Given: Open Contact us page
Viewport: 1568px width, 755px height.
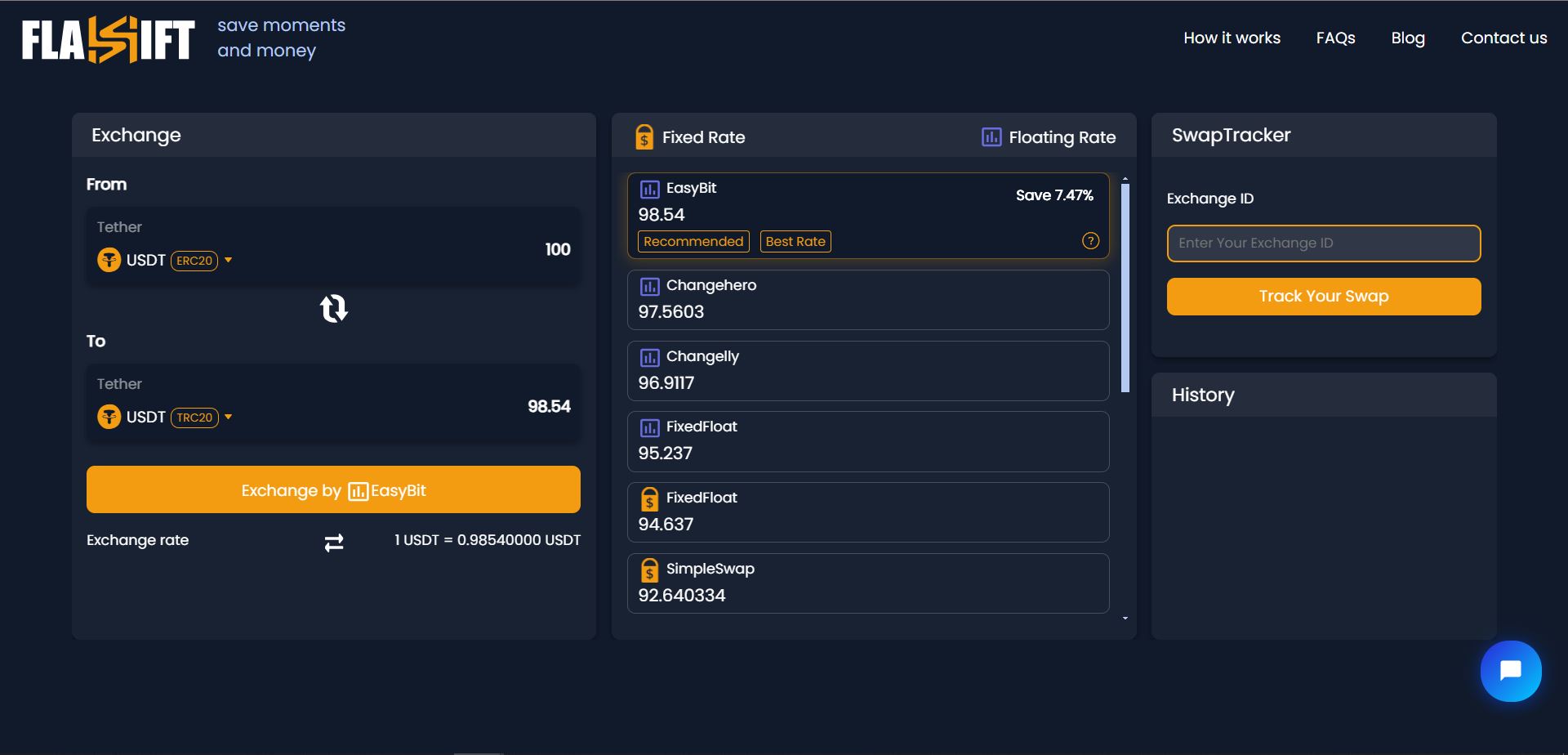Looking at the screenshot, I should (1503, 38).
